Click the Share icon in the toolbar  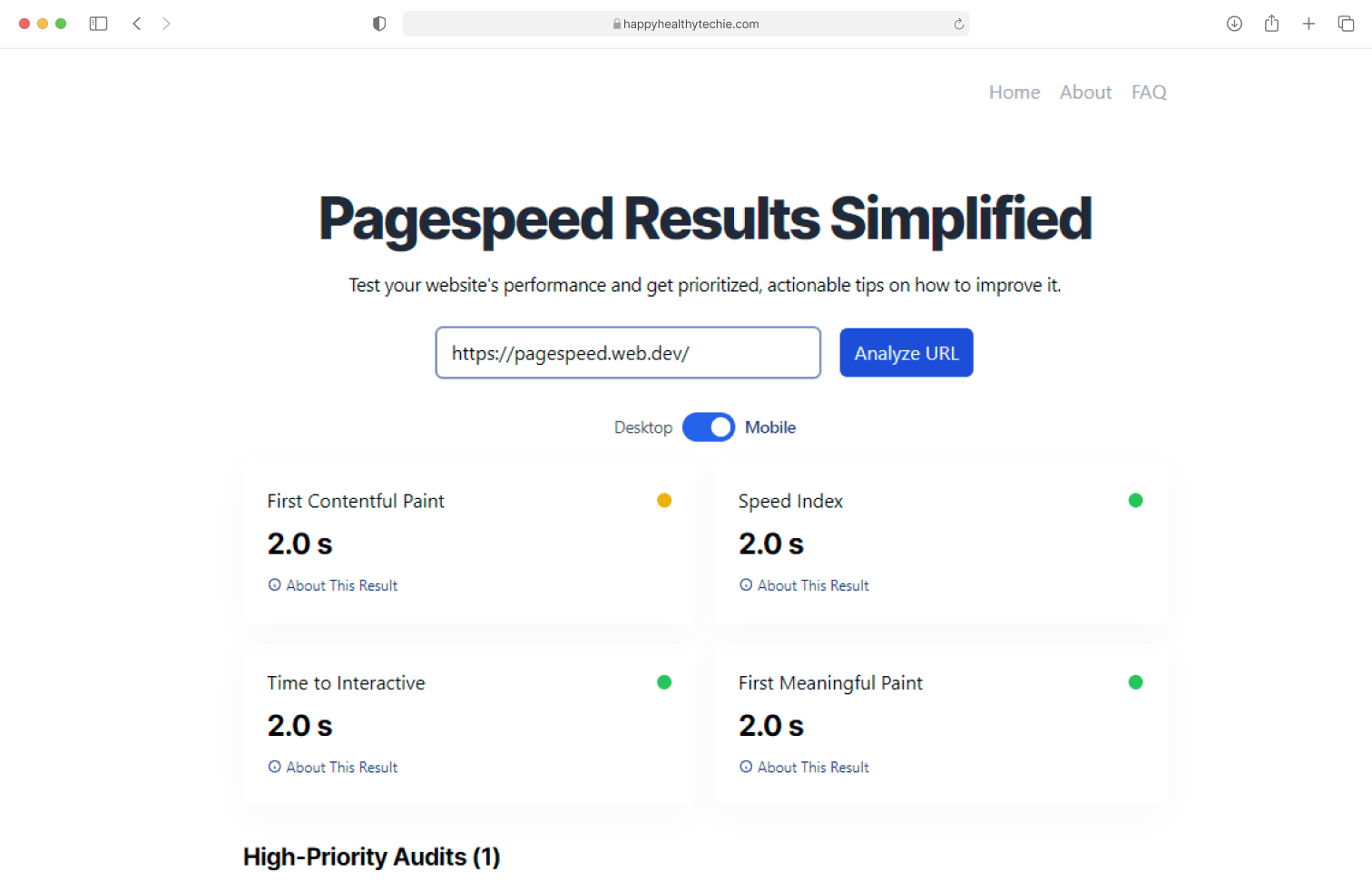point(1271,24)
